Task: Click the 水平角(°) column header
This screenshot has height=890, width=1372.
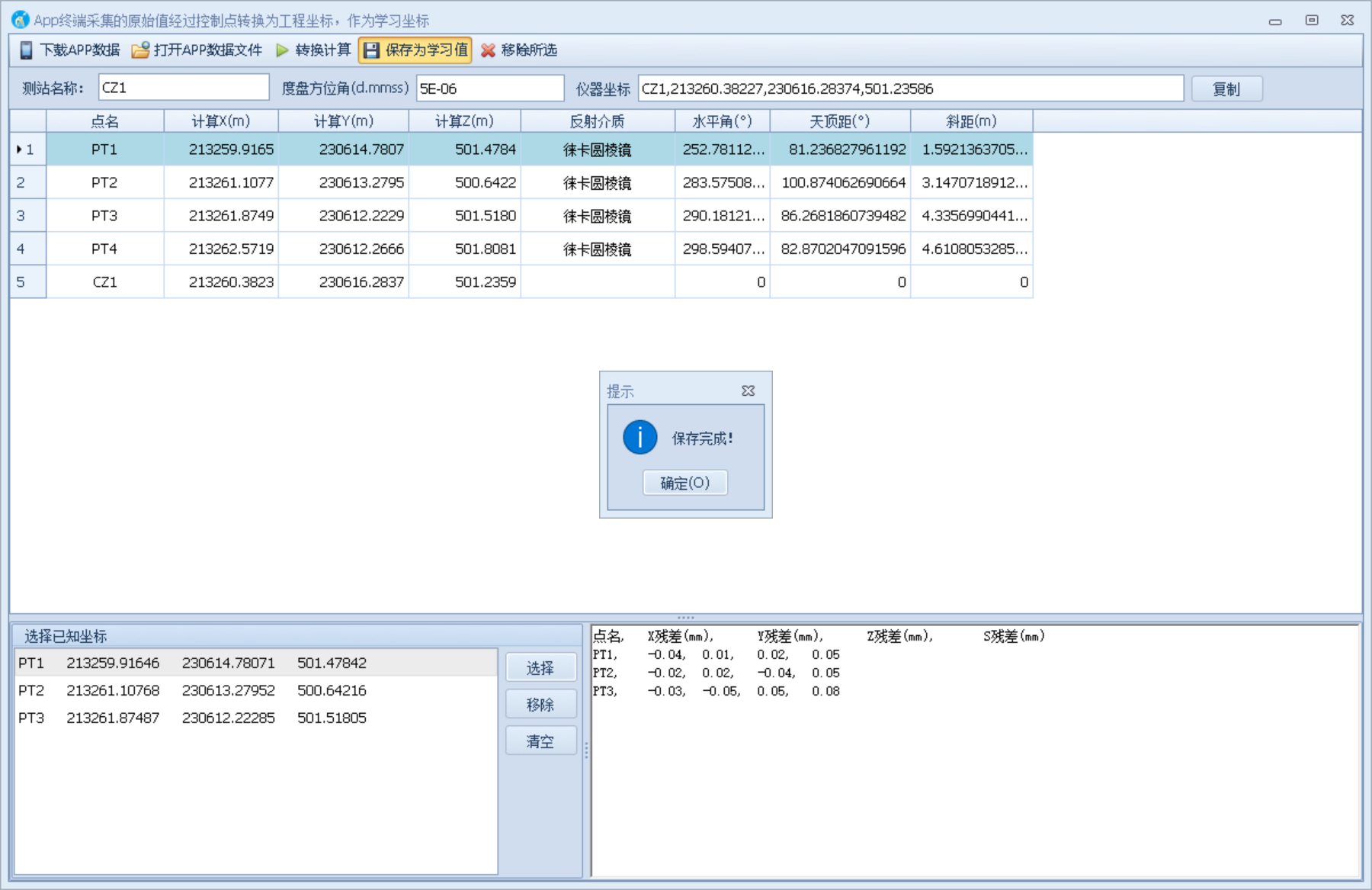Action: 723,121
